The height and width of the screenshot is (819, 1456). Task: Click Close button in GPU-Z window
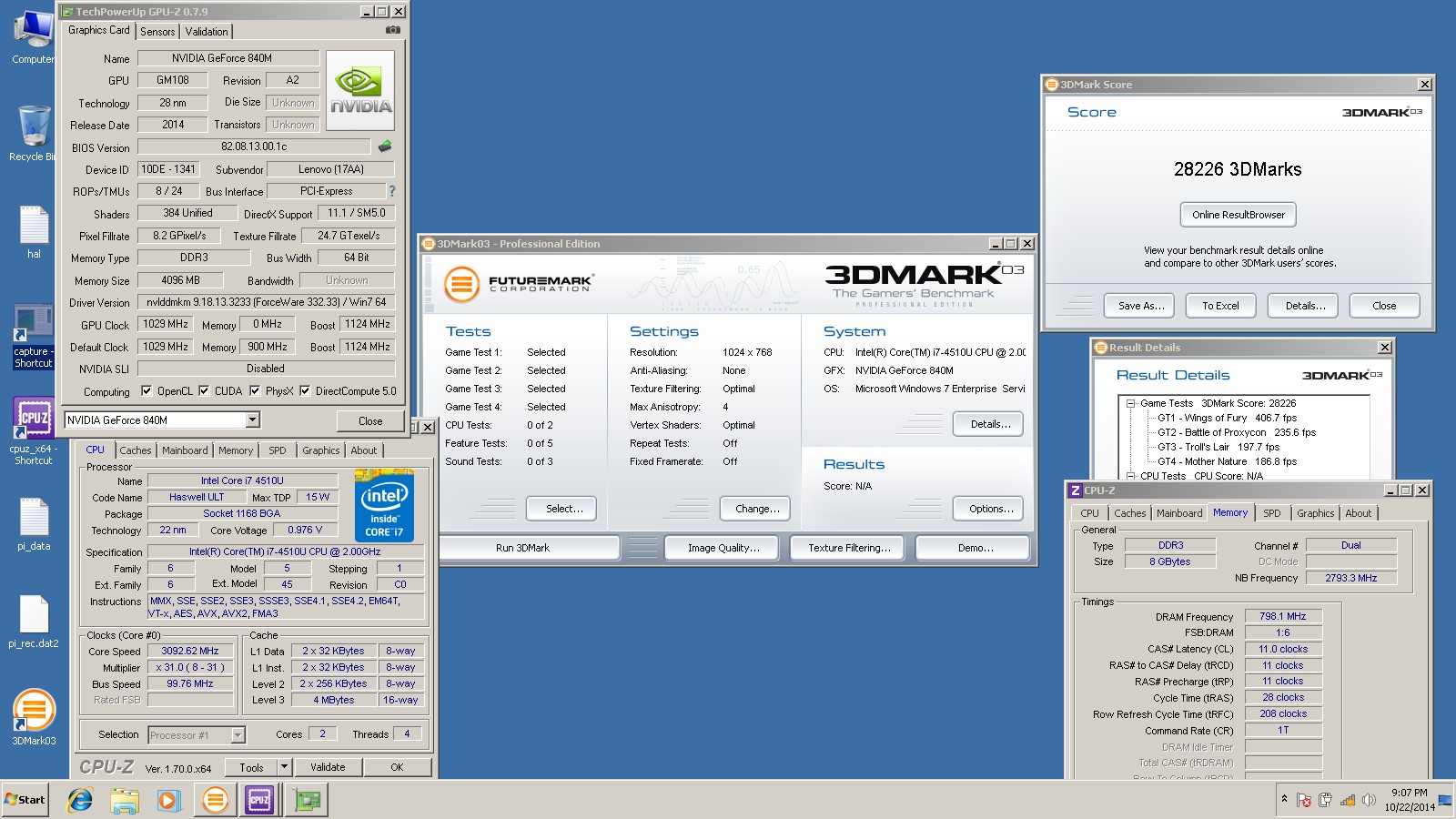point(370,420)
